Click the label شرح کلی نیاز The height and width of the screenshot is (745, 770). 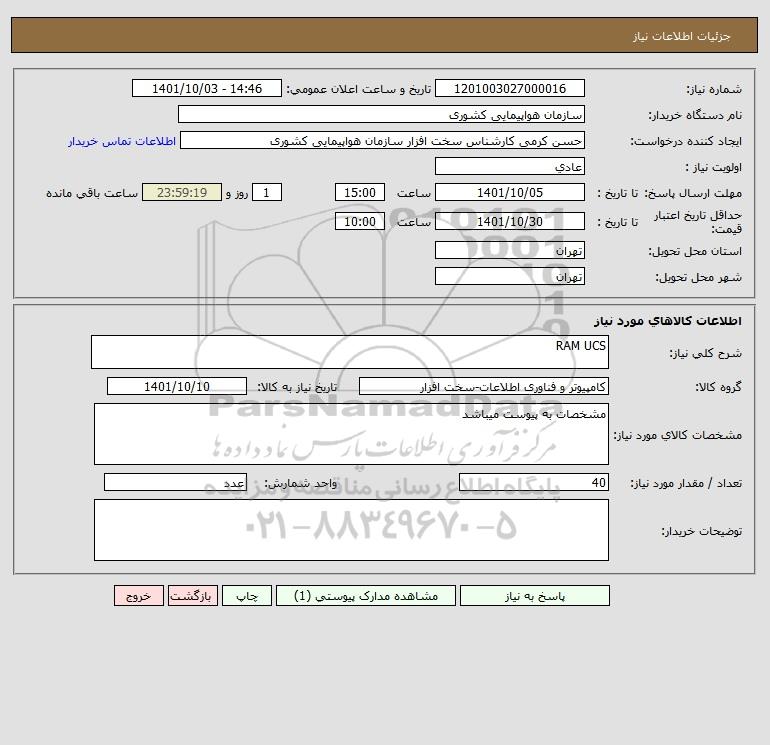click(x=706, y=353)
